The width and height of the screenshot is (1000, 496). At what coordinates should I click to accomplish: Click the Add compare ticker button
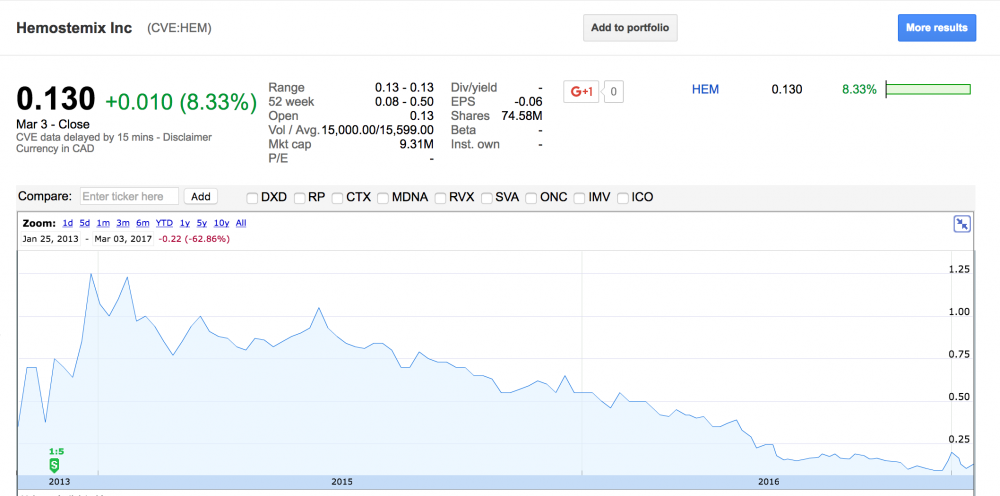click(201, 197)
